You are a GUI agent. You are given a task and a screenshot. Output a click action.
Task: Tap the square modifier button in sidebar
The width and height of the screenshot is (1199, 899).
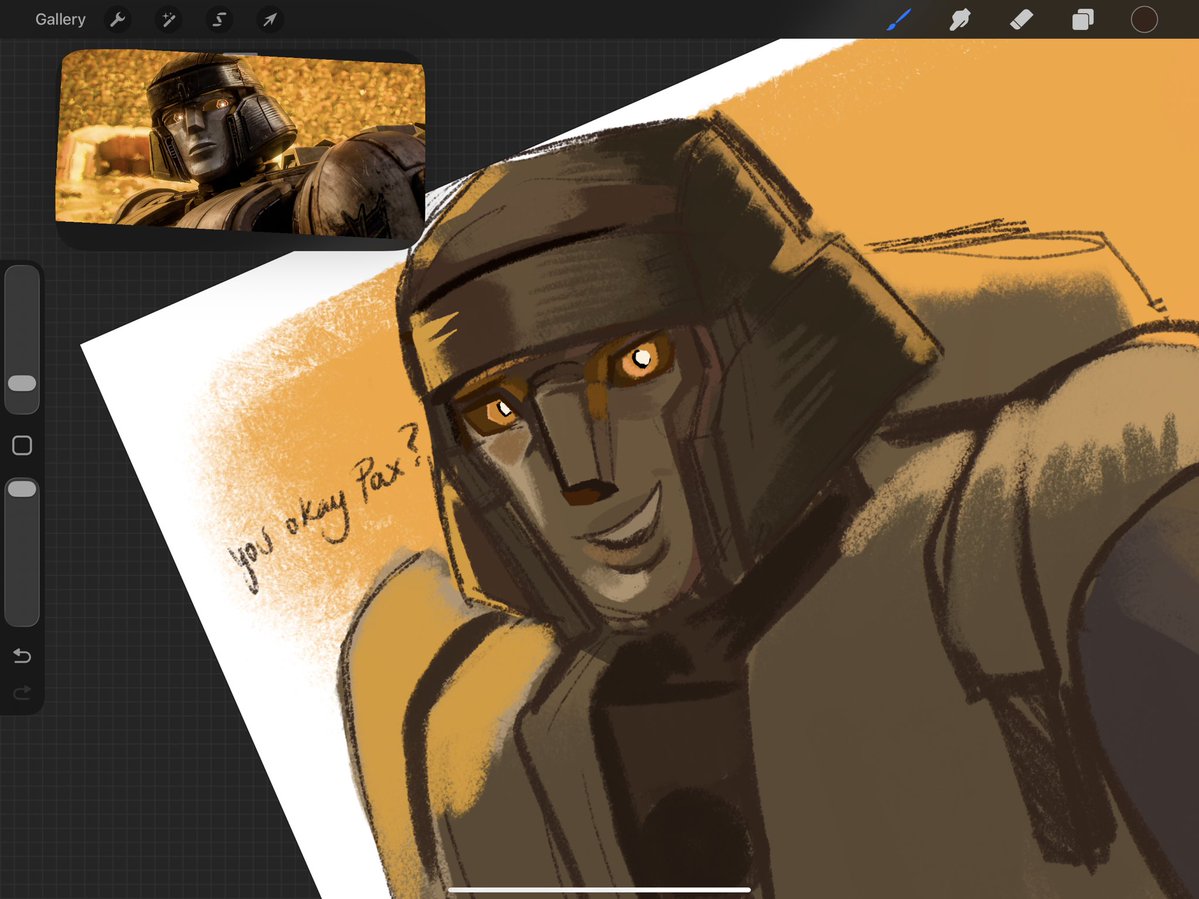coord(22,446)
